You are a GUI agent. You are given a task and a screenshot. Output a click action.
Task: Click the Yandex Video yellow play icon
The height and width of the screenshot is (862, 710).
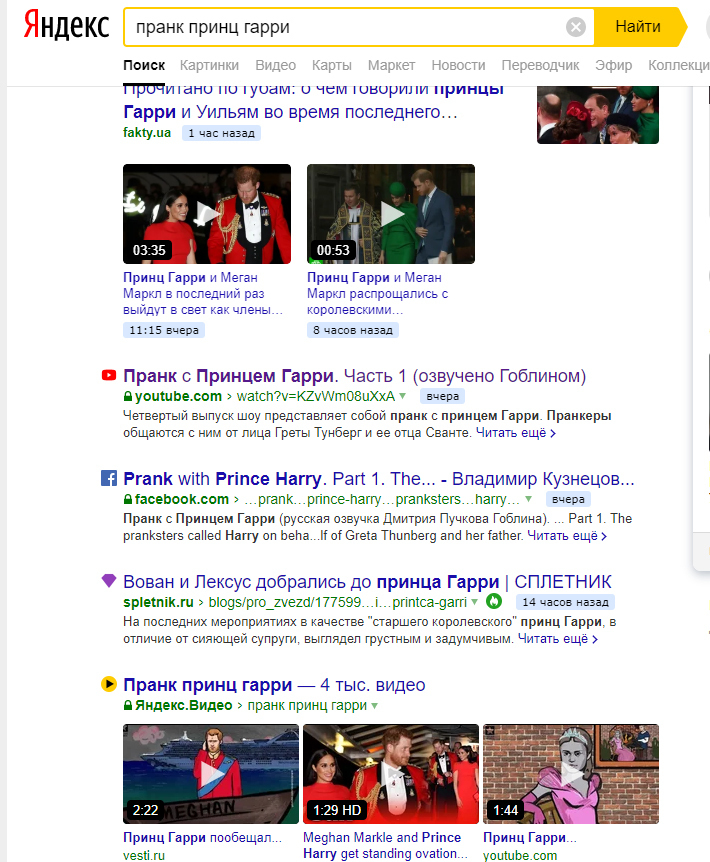click(x=109, y=685)
